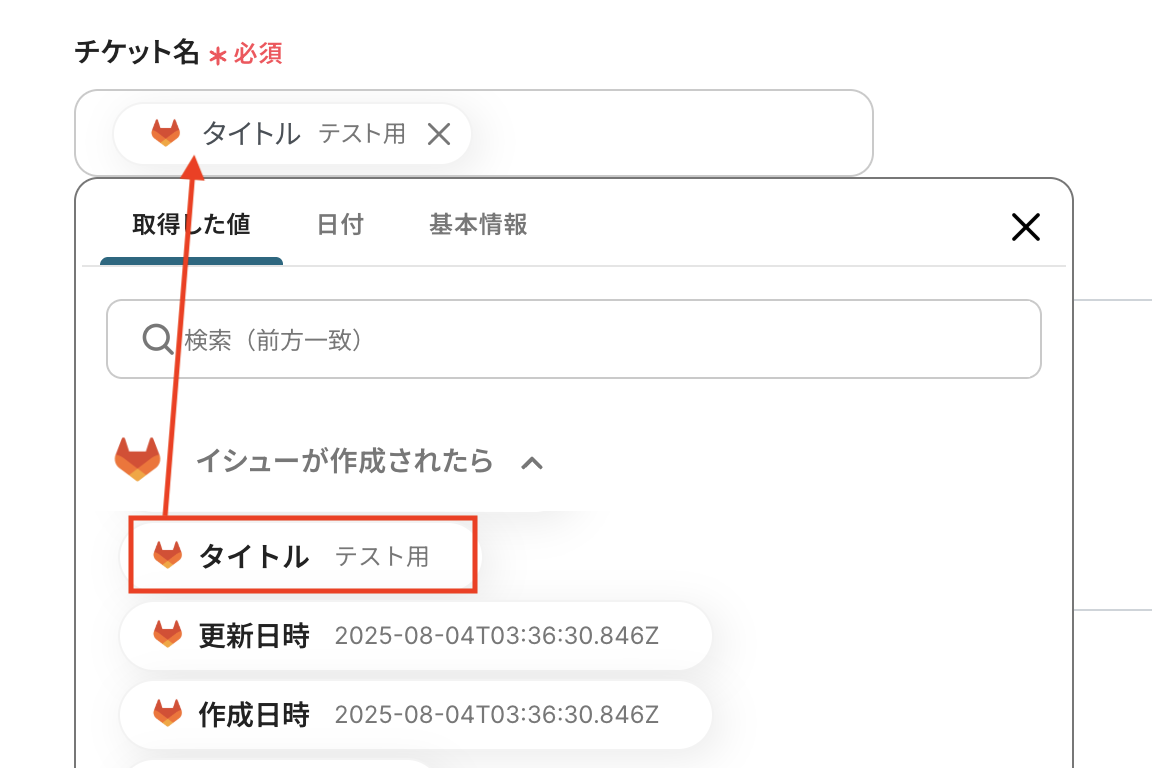Click the テスト用 text inside the field chip
Viewport: 1152px width, 768px height.
pyautogui.click(x=362, y=133)
